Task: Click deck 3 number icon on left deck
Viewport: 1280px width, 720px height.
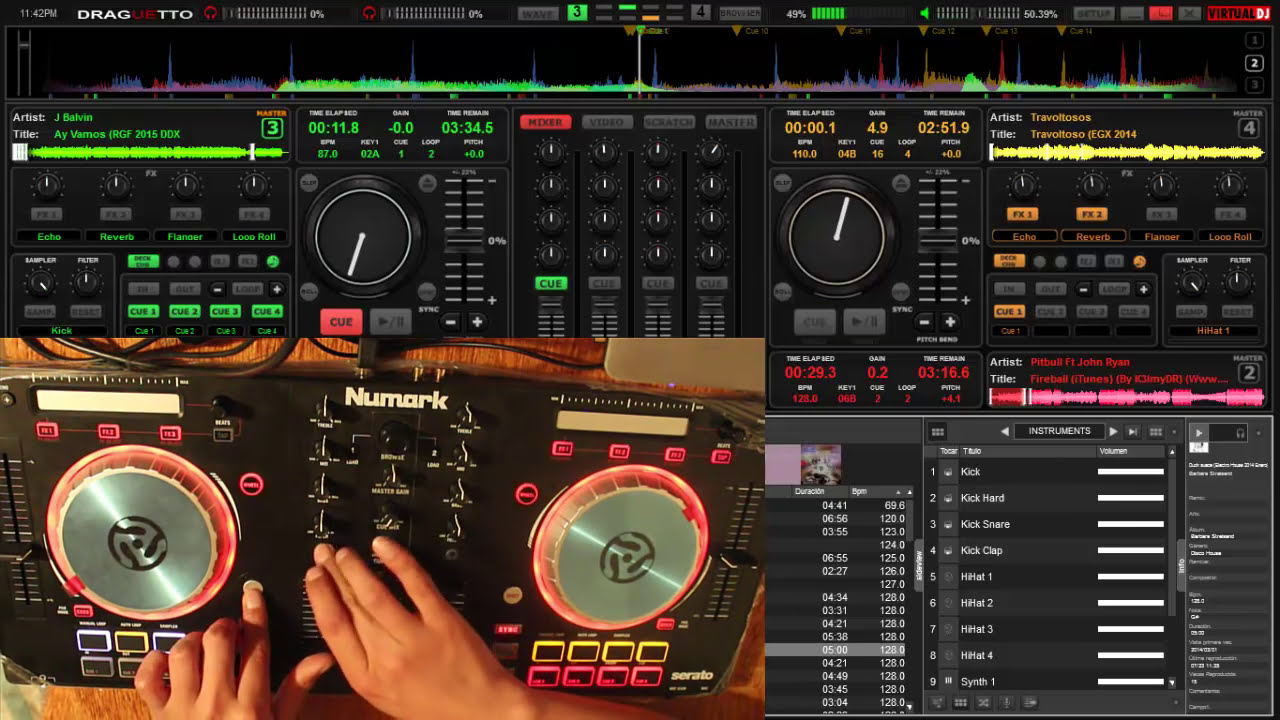Action: [x=272, y=128]
